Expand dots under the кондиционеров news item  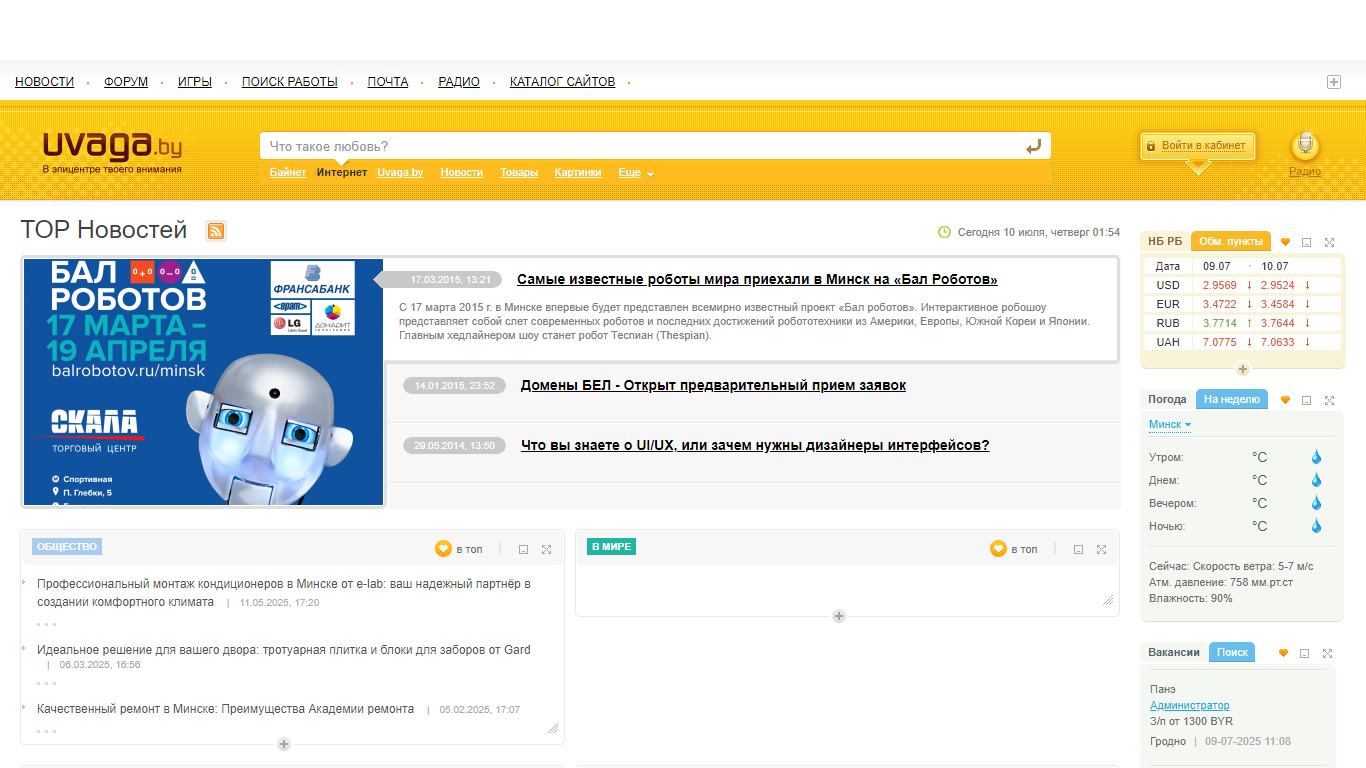(x=47, y=624)
